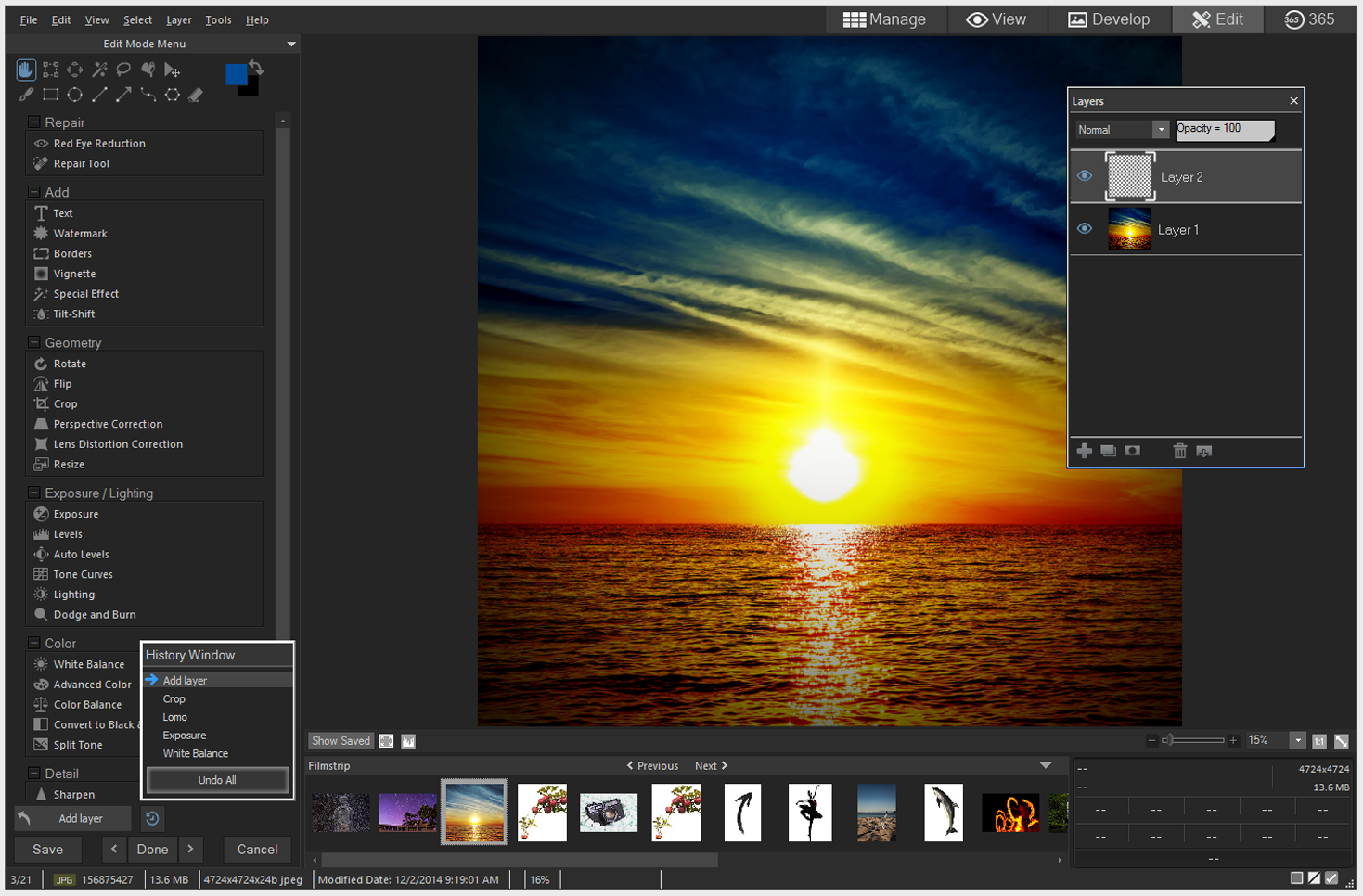Click the trash icon in Layers panel
The height and width of the screenshot is (896, 1363).
point(1179,451)
